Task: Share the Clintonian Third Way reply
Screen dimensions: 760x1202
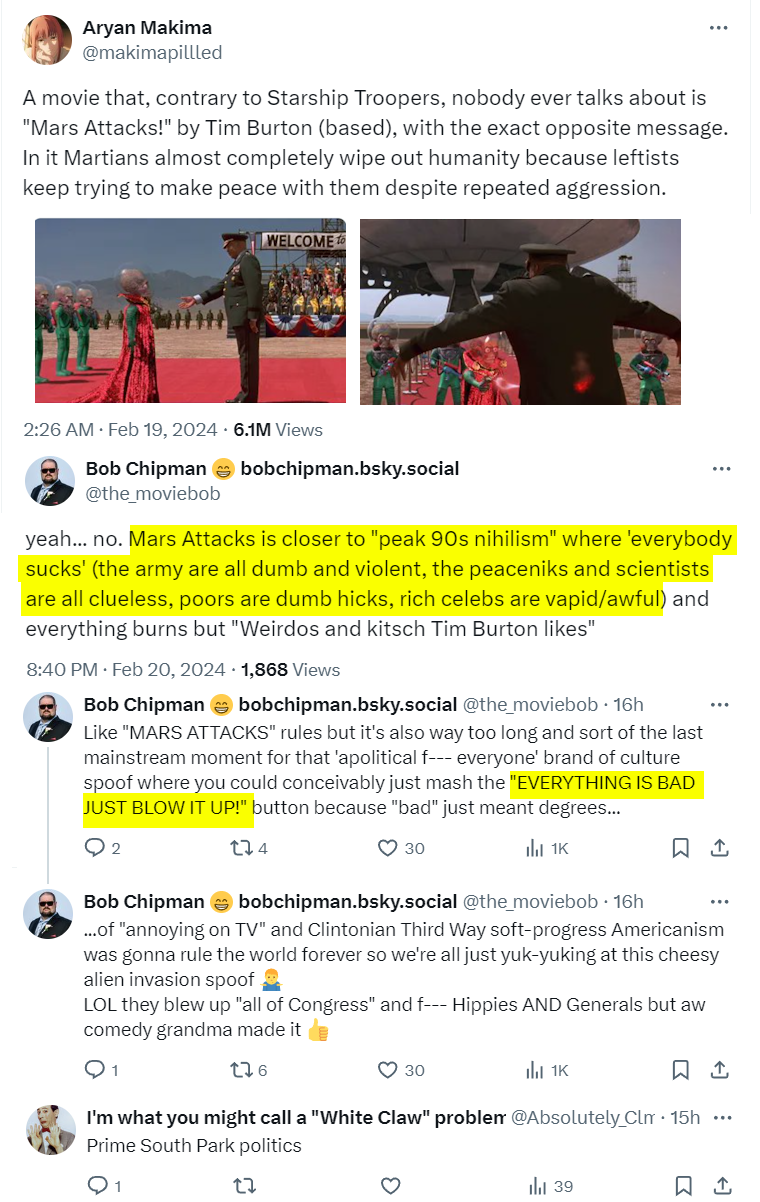Action: (x=719, y=1070)
